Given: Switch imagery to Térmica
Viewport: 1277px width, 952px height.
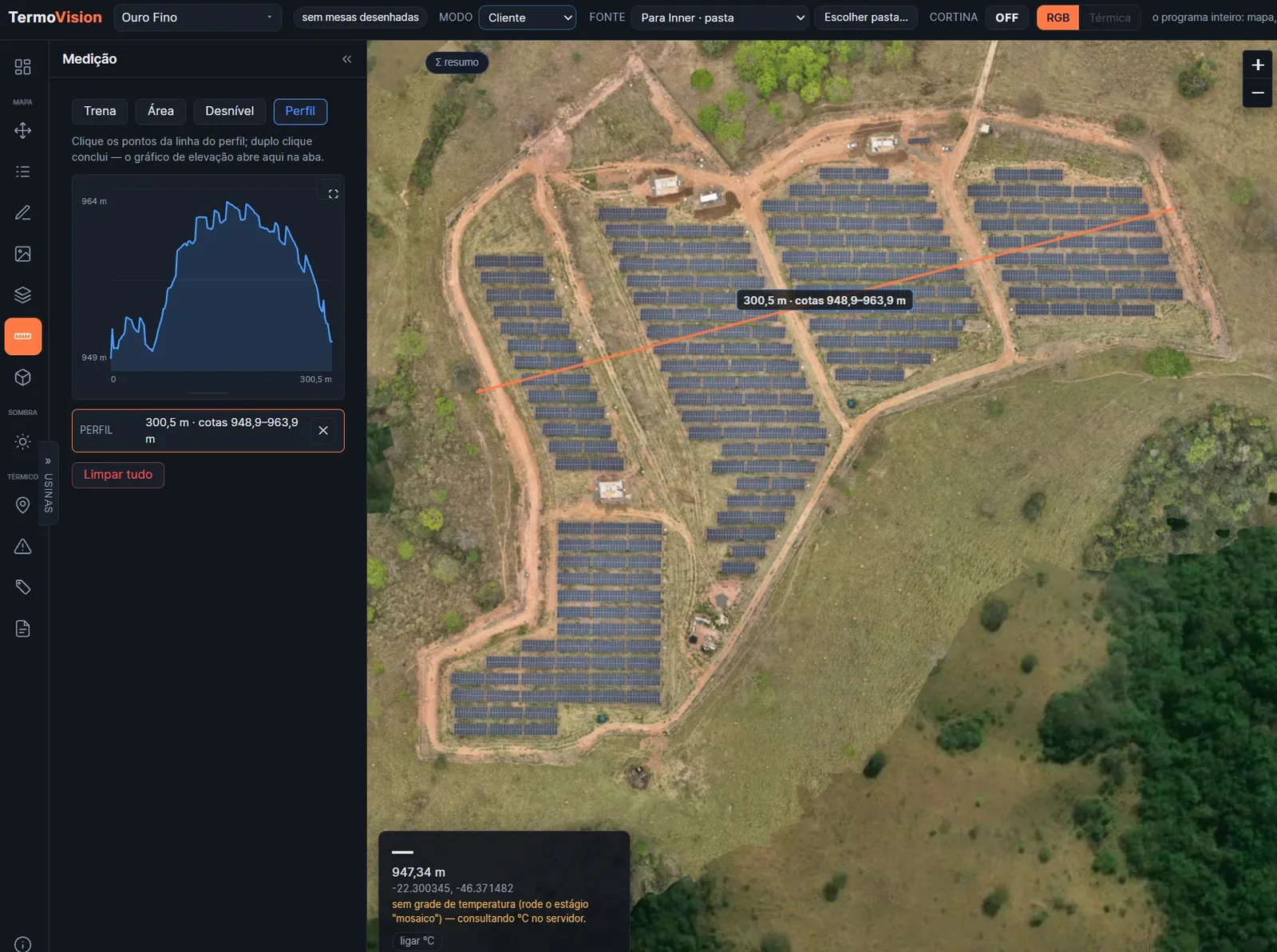Looking at the screenshot, I should point(1109,18).
